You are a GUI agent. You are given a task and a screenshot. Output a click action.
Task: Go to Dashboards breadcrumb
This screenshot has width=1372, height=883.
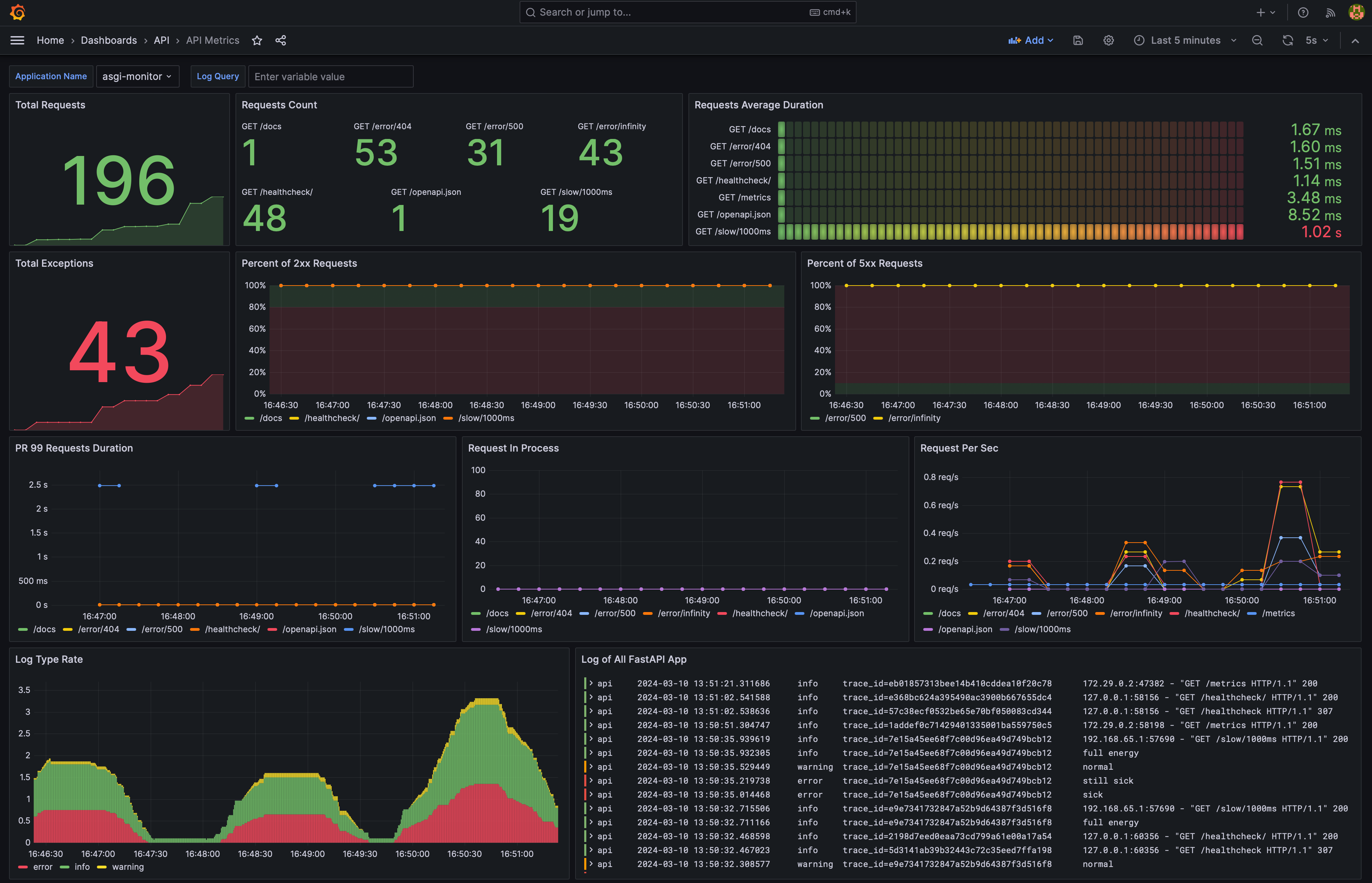tap(109, 40)
